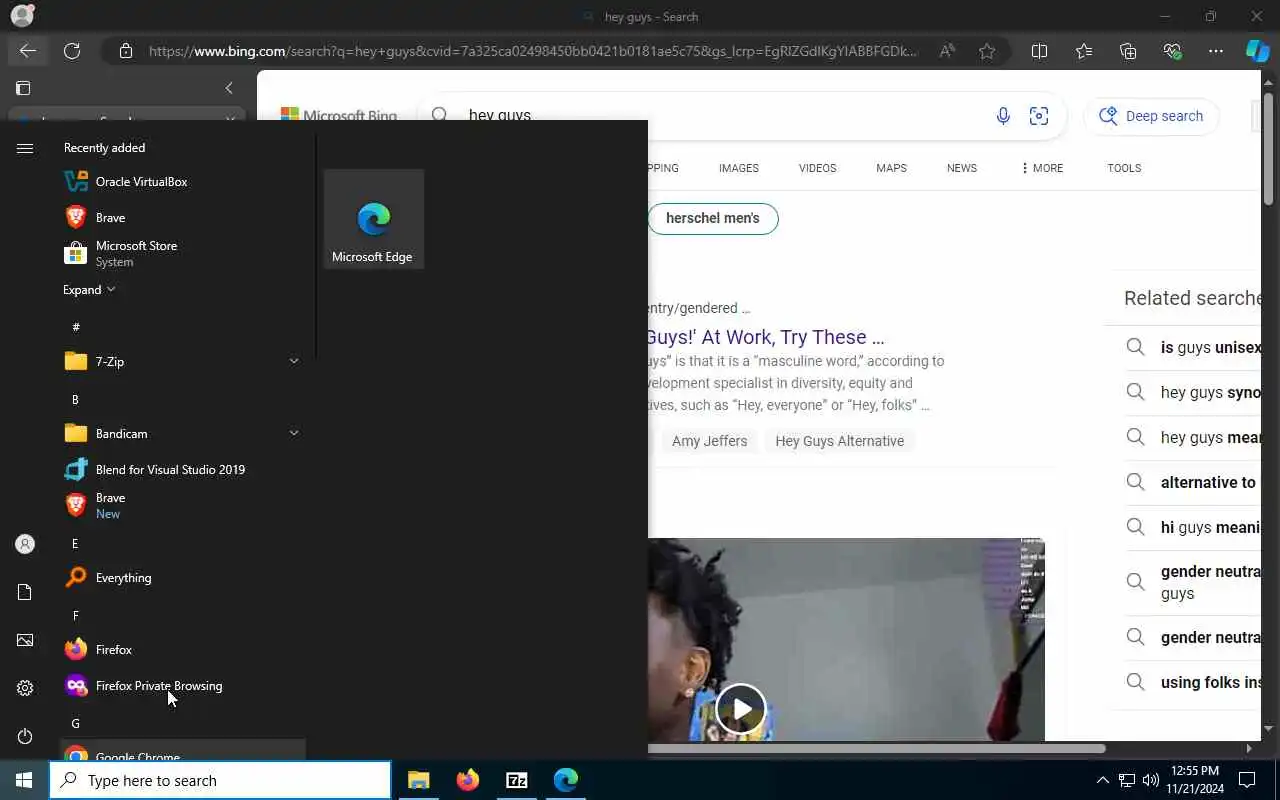Open 7-Zip from the taskbar
Viewport: 1280px width, 800px height.
[517, 780]
